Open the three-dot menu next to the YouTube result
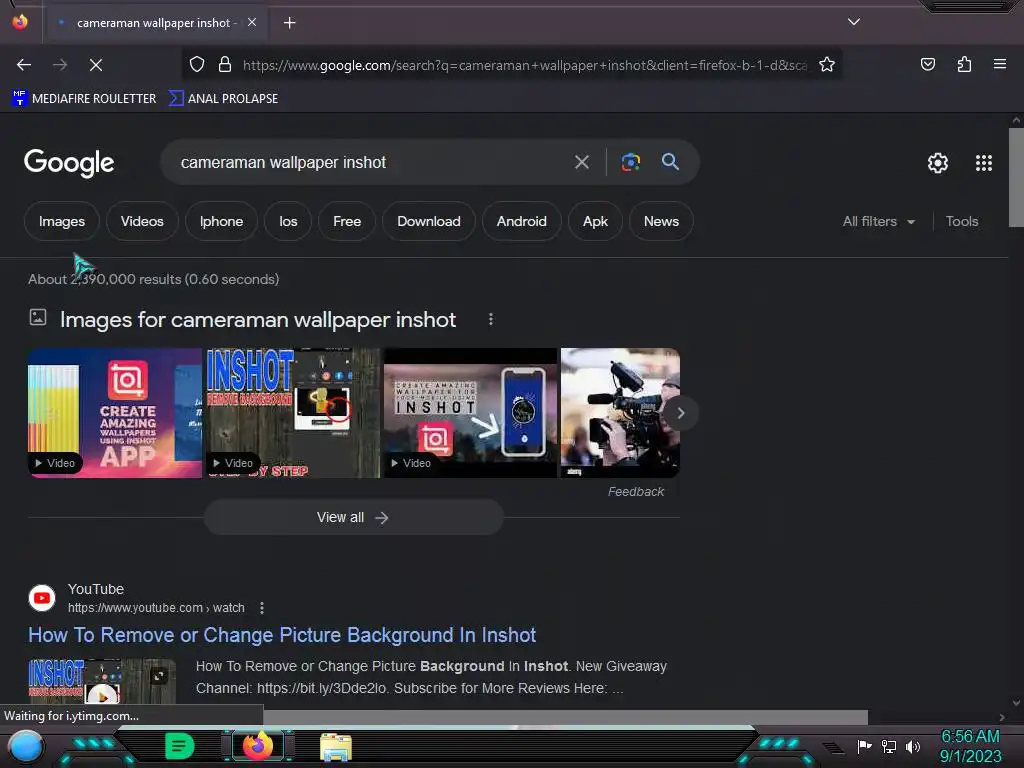This screenshot has width=1024, height=768. pos(262,608)
